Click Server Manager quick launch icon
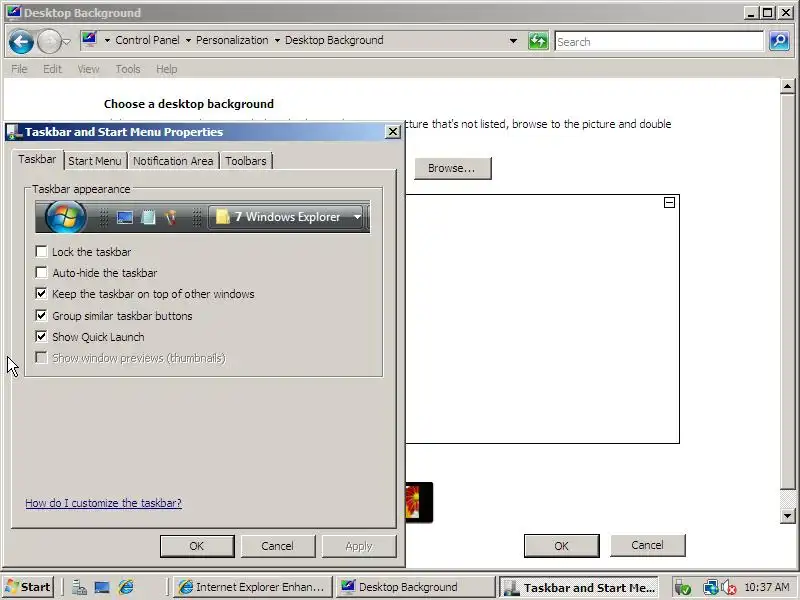This screenshot has width=800, height=600. tap(79, 587)
